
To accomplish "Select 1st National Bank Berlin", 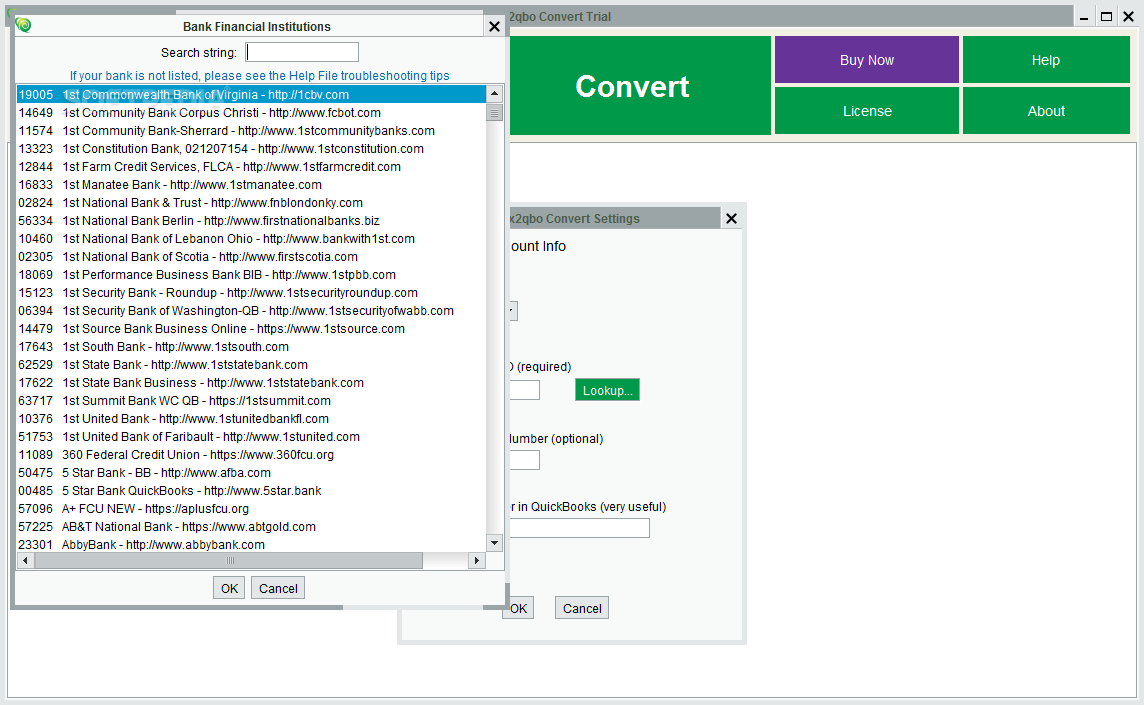I will click(251, 220).
